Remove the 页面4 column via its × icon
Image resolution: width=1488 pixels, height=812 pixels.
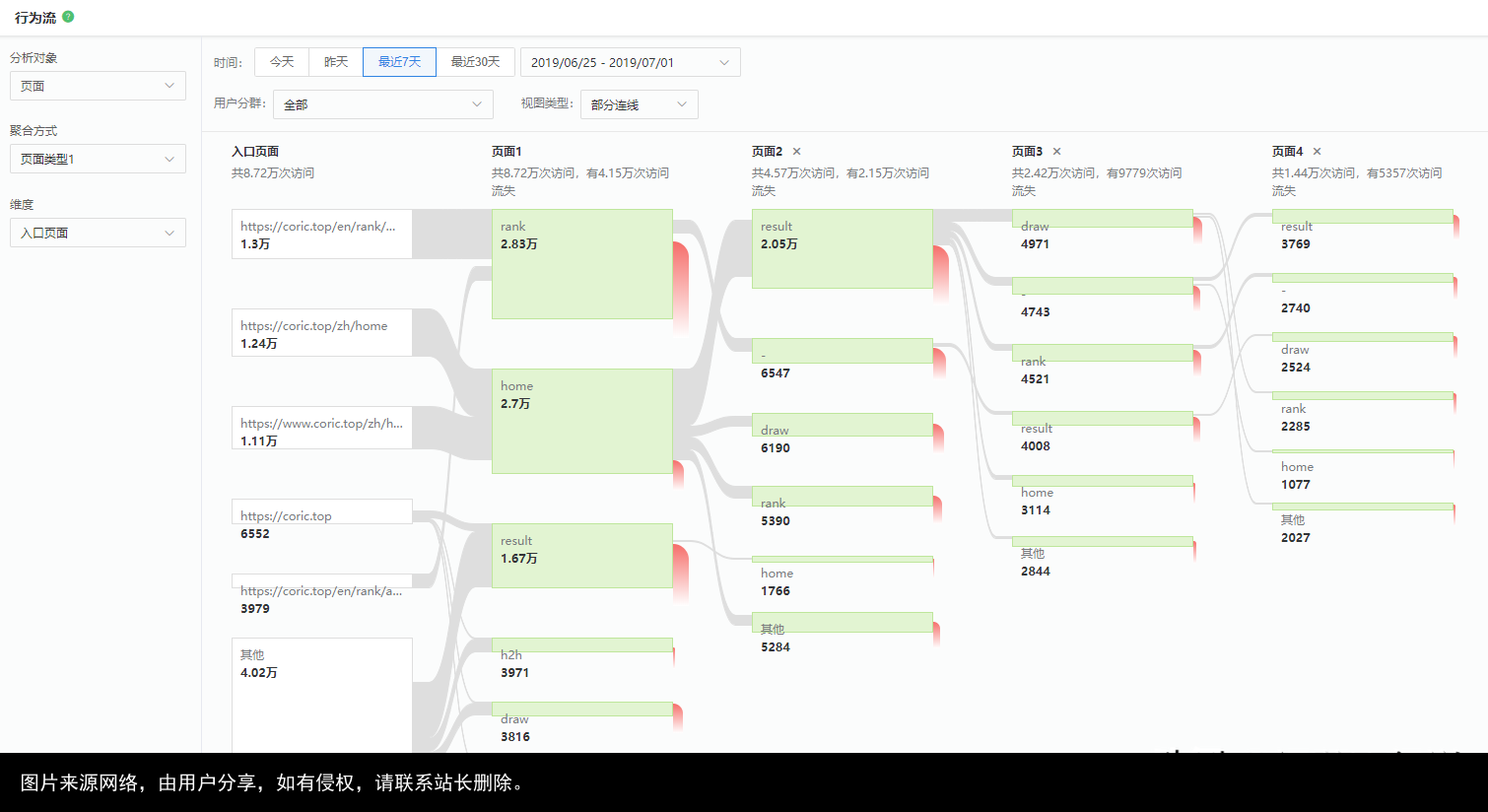[x=1315, y=151]
